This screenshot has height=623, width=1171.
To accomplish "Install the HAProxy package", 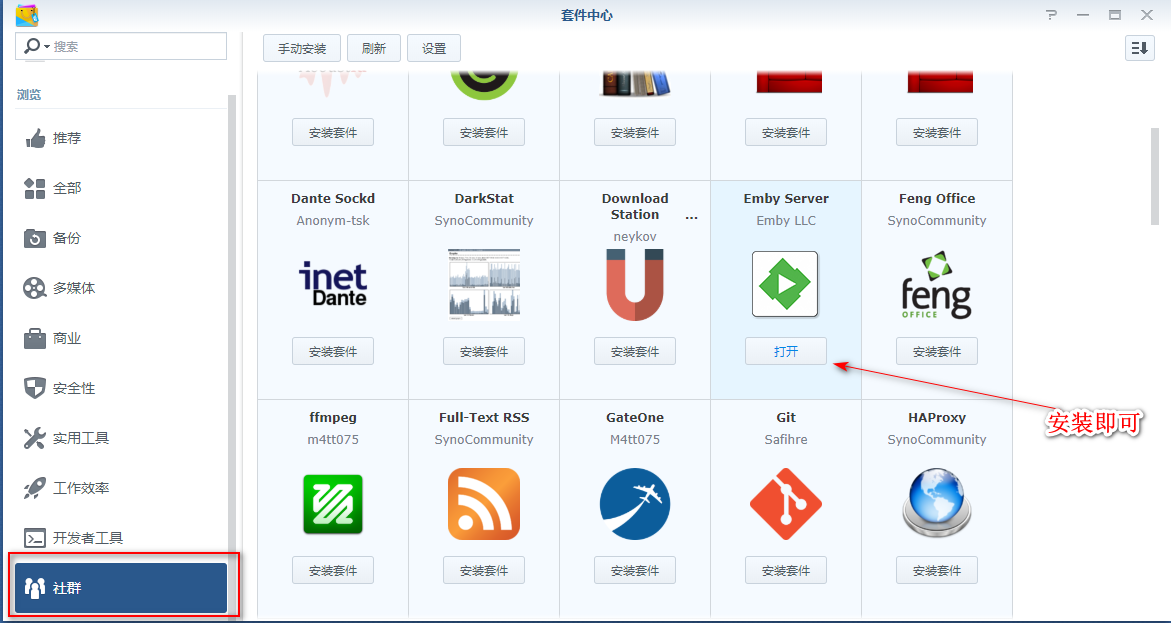I will point(937,570).
